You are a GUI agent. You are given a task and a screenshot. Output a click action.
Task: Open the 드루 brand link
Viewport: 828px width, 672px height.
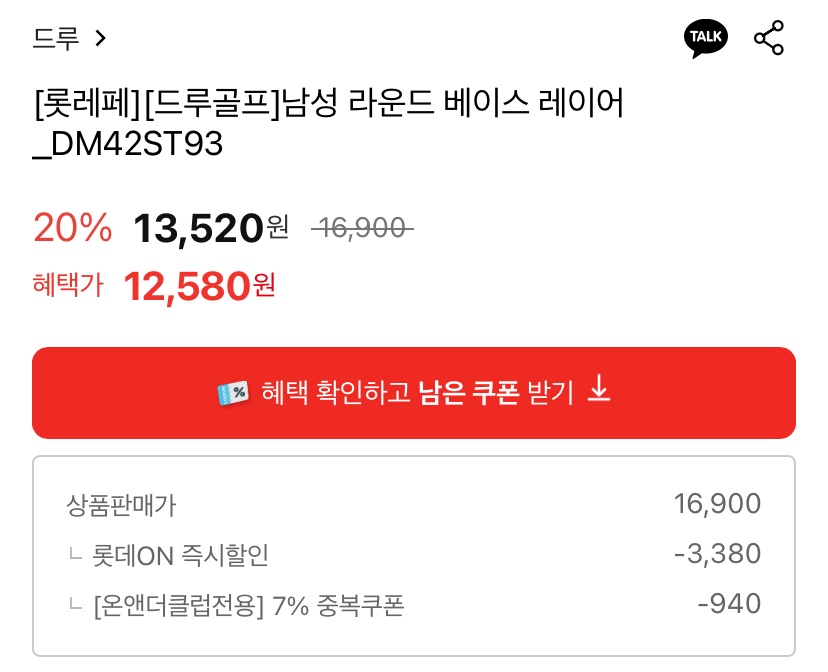[x=56, y=38]
